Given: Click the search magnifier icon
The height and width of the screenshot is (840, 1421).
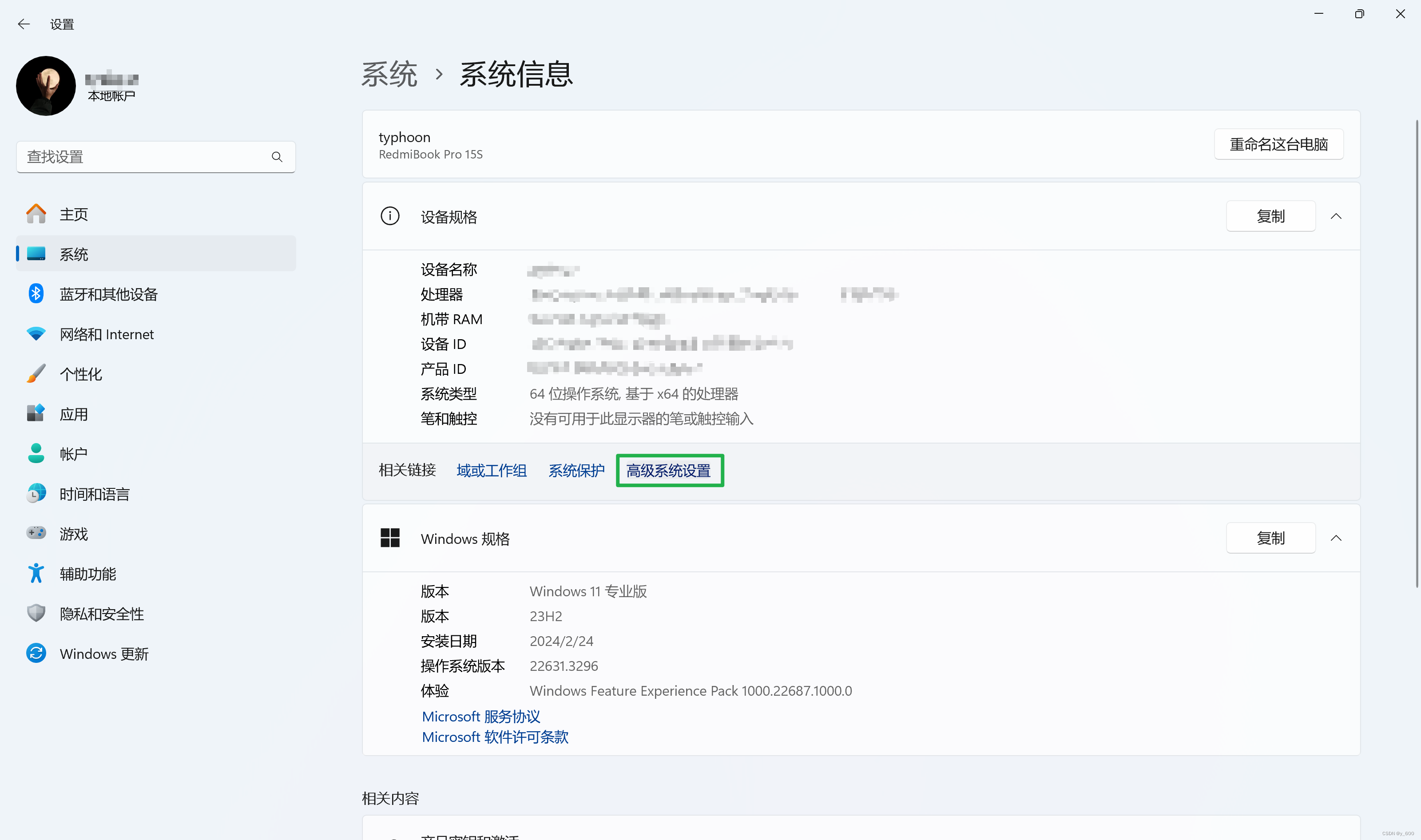Looking at the screenshot, I should tap(277, 157).
